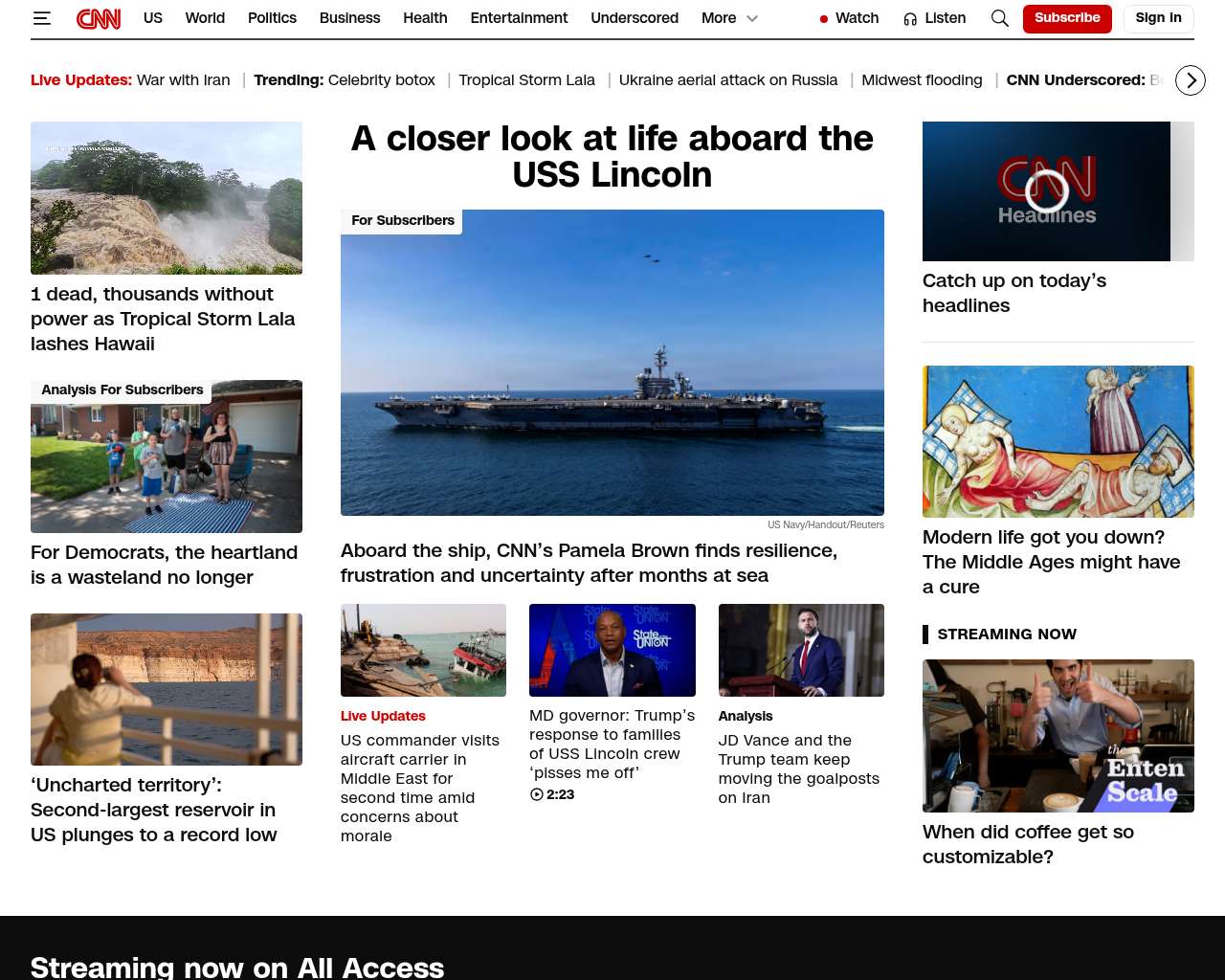Click the 'Analysis For Subscribers' badge
1225x980 pixels.
click(x=122, y=390)
